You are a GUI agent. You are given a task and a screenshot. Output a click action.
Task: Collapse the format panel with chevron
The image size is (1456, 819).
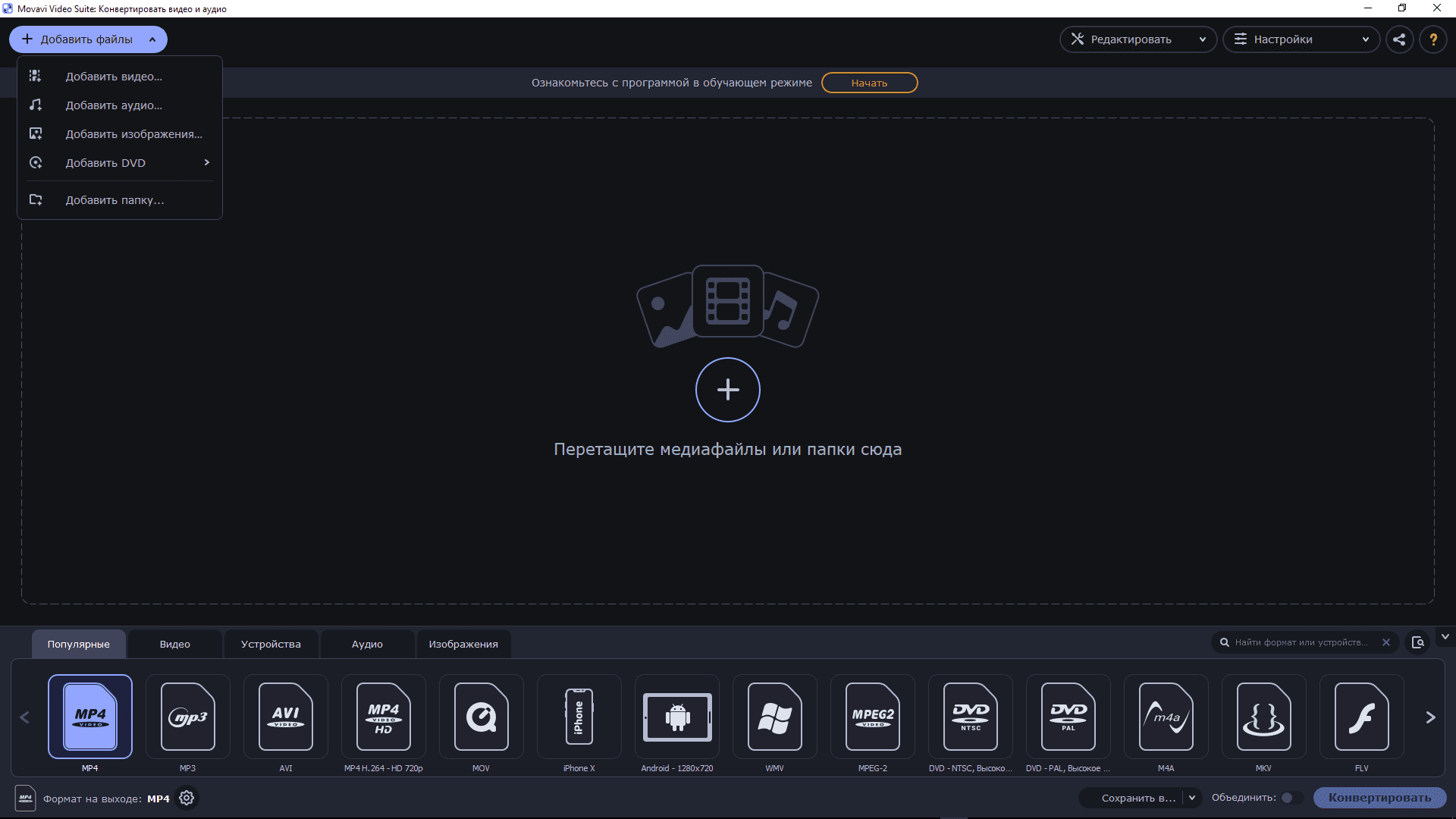pyautogui.click(x=1445, y=637)
